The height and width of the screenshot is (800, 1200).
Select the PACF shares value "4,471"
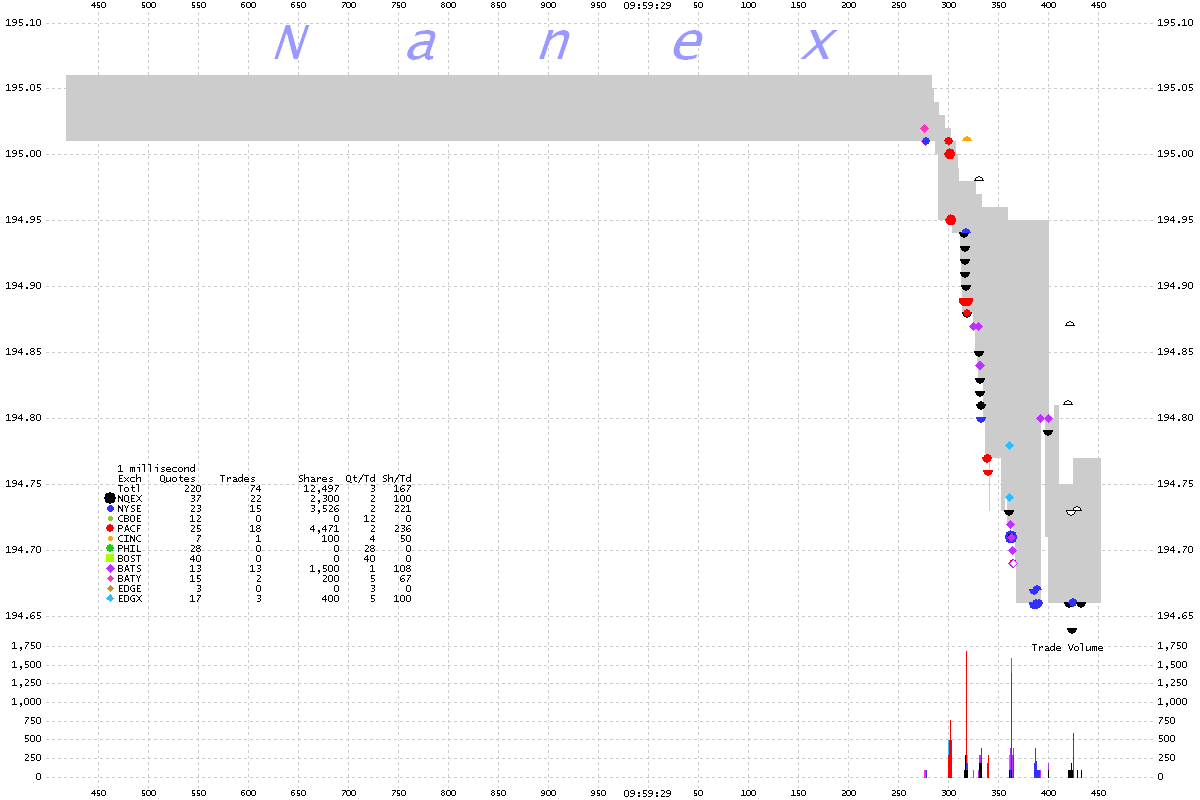323,528
